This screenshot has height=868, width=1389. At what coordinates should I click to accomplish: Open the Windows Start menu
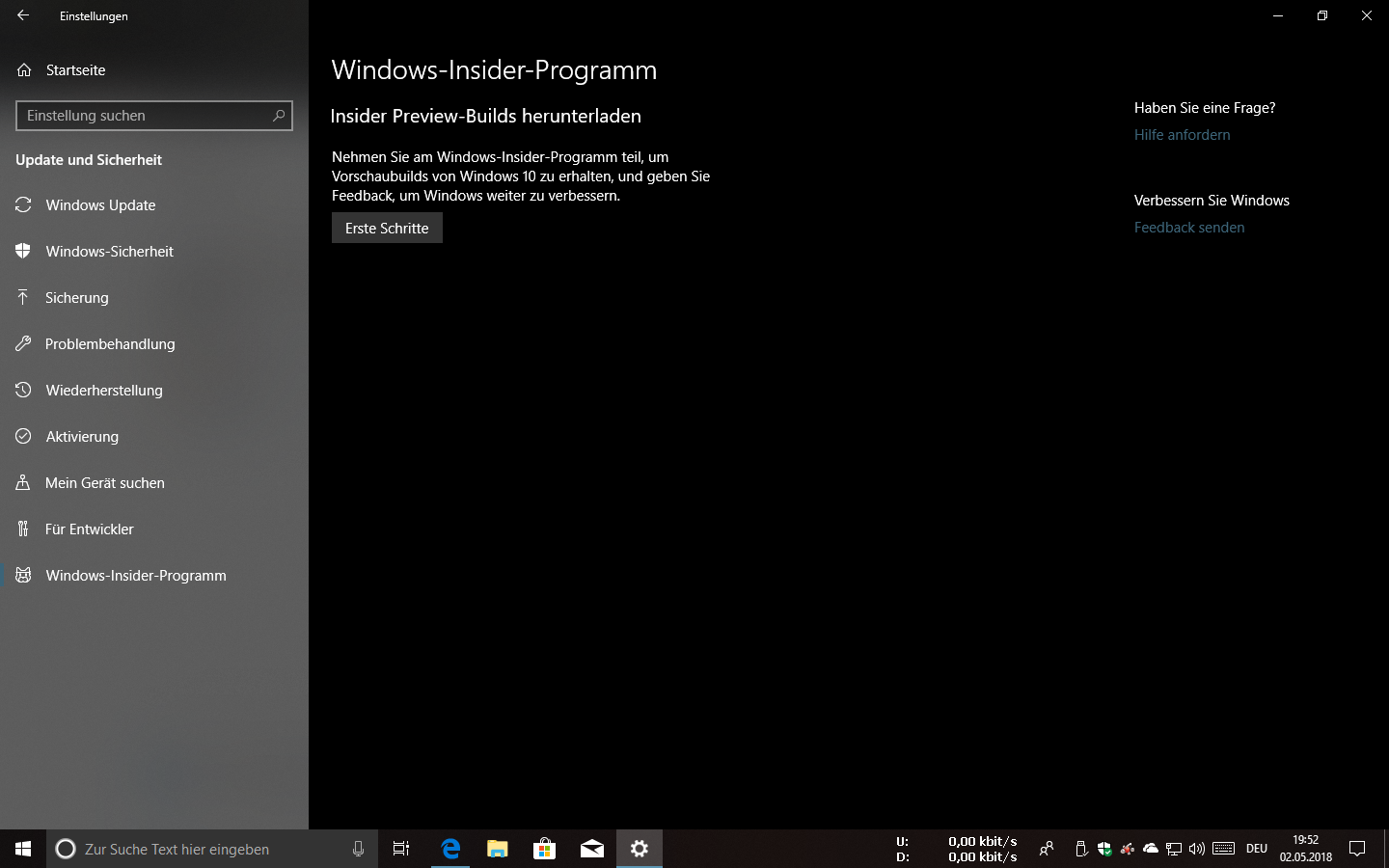click(23, 849)
